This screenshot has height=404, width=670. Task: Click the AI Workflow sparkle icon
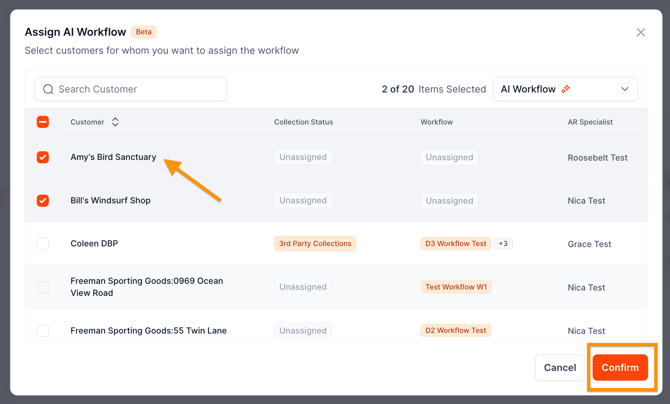(x=566, y=89)
